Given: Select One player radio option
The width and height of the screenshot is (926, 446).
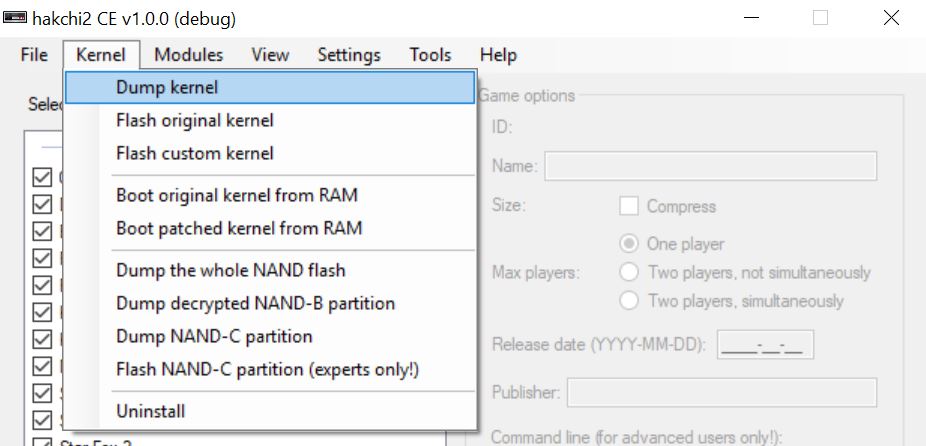Looking at the screenshot, I should [630, 243].
